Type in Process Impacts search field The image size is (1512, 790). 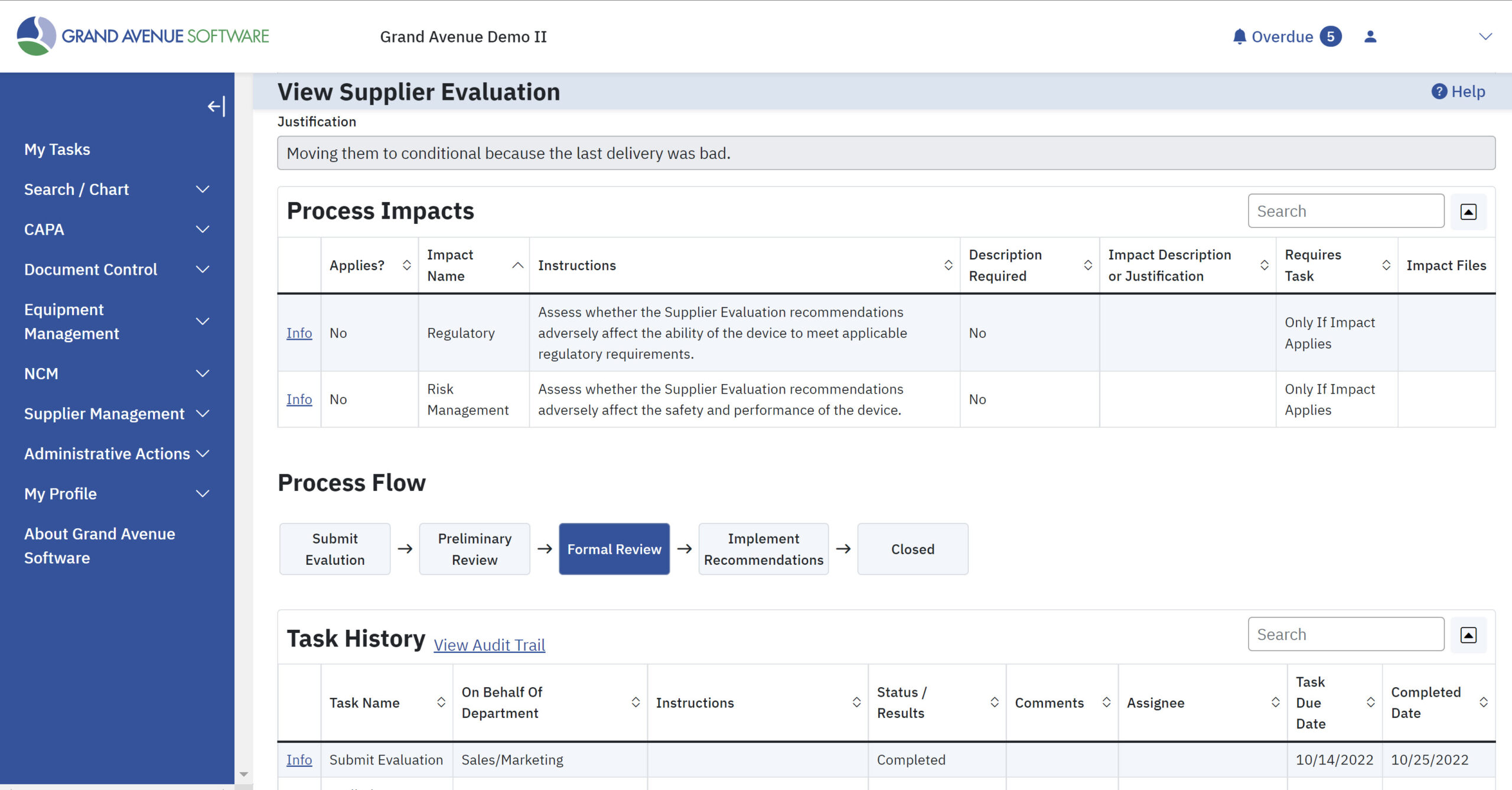1346,211
